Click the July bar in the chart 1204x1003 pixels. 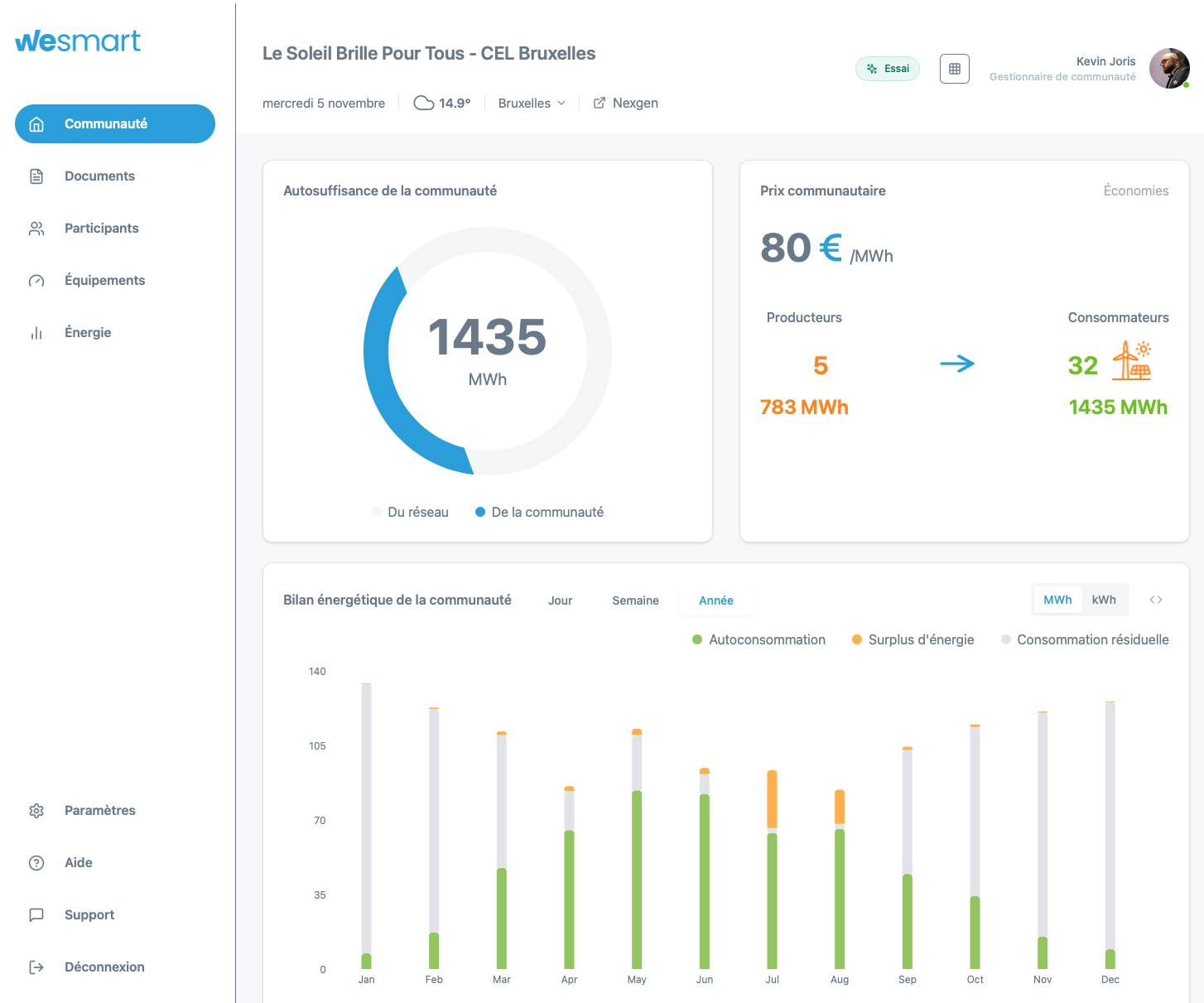click(x=772, y=870)
